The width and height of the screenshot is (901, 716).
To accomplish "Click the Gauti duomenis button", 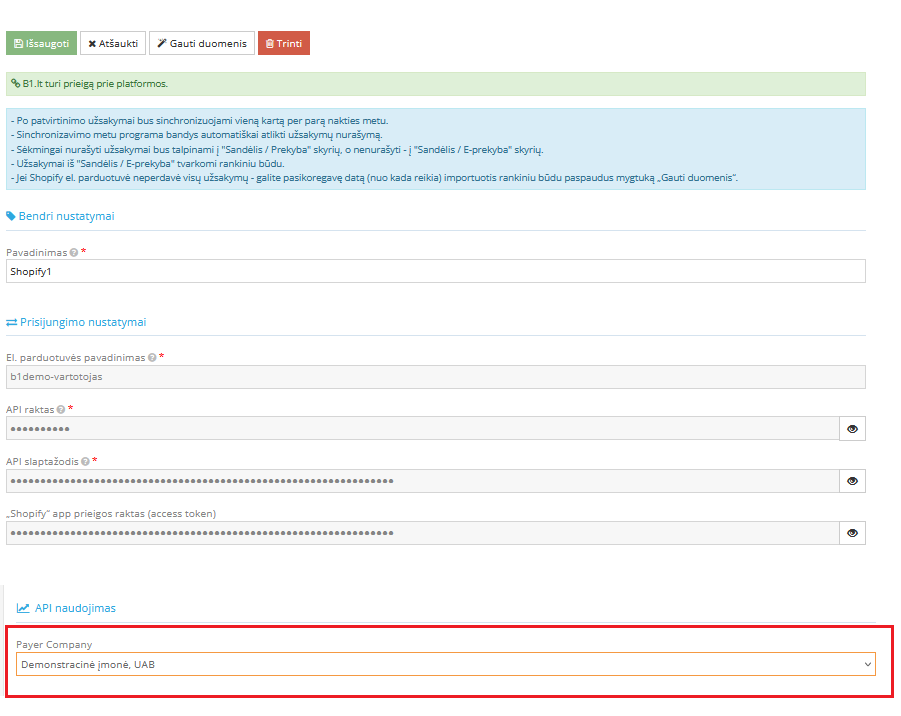I will tap(201, 43).
